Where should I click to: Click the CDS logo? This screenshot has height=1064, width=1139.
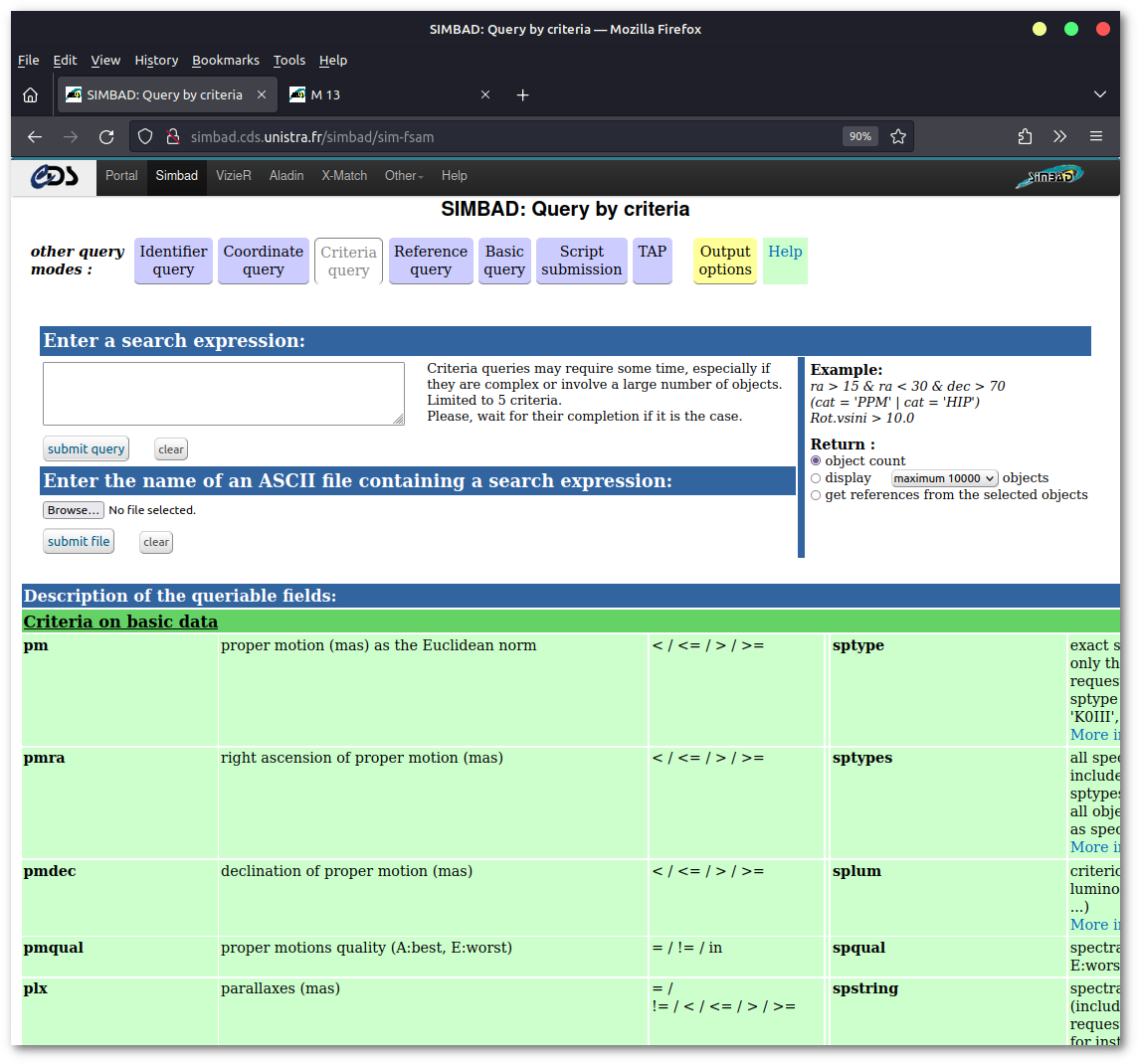(55, 176)
